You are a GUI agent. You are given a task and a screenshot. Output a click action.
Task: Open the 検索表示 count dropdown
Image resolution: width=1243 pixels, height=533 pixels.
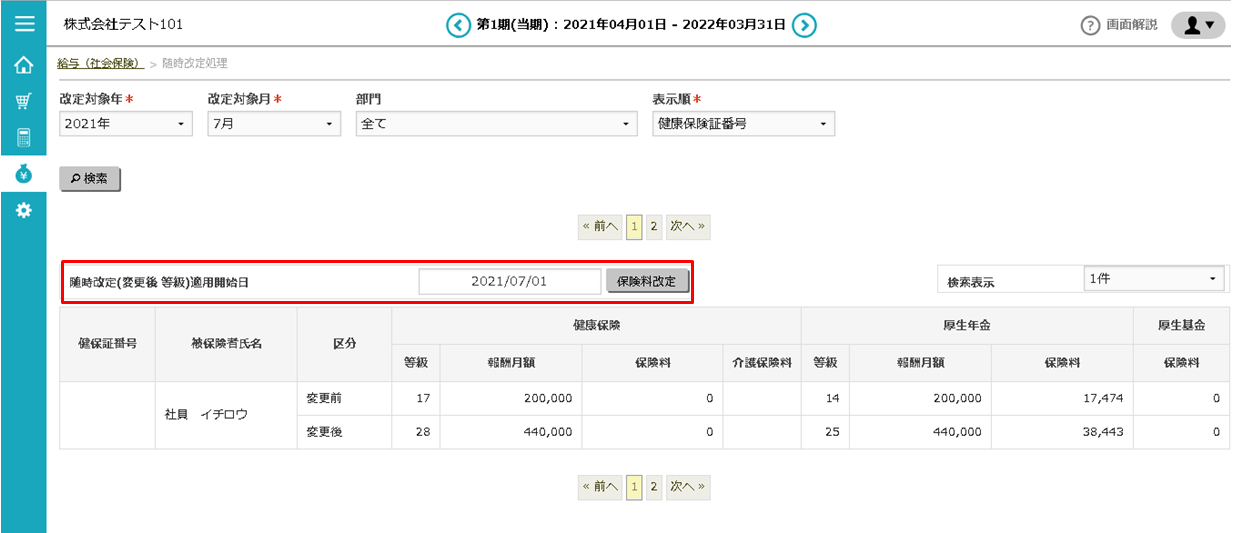(x=1154, y=279)
